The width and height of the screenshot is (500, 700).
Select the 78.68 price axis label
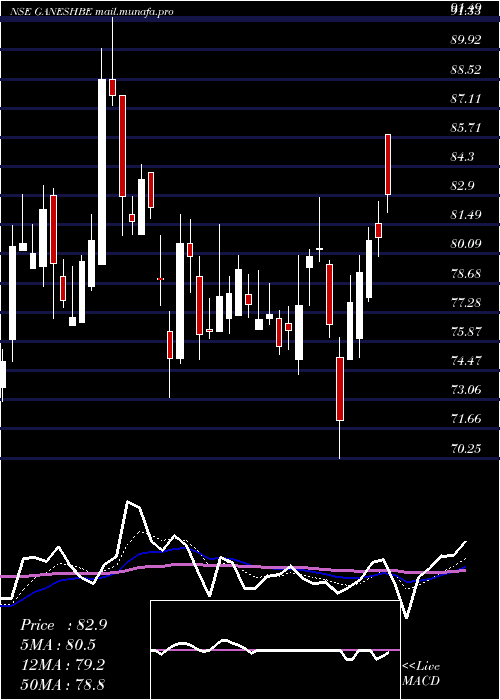coord(466,274)
